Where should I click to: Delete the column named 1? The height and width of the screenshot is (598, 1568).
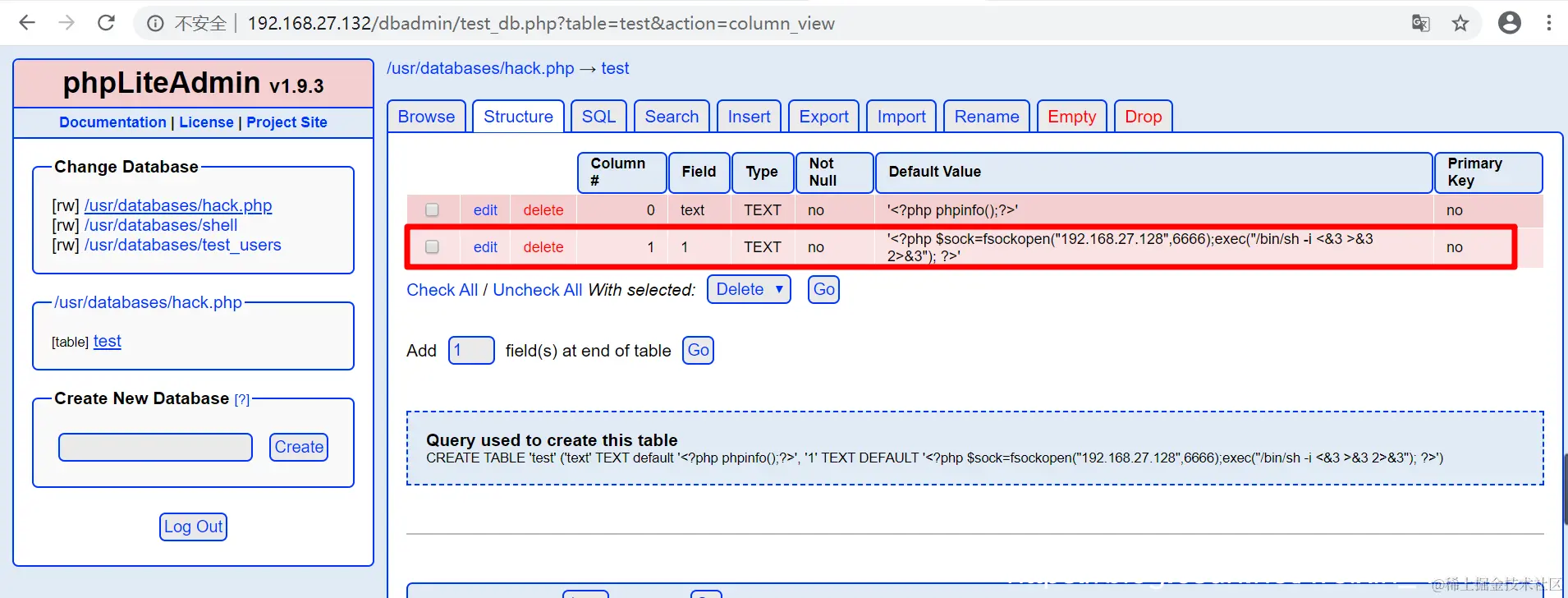tap(543, 247)
